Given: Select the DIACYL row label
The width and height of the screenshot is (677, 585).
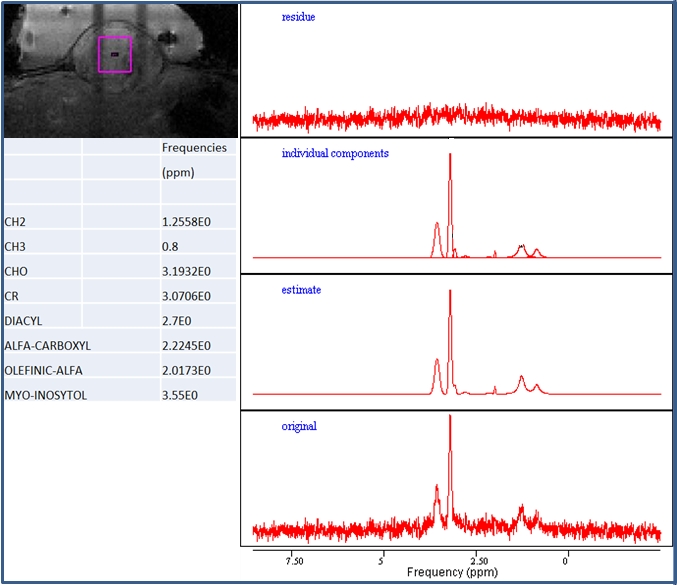Looking at the screenshot, I should 23,321.
